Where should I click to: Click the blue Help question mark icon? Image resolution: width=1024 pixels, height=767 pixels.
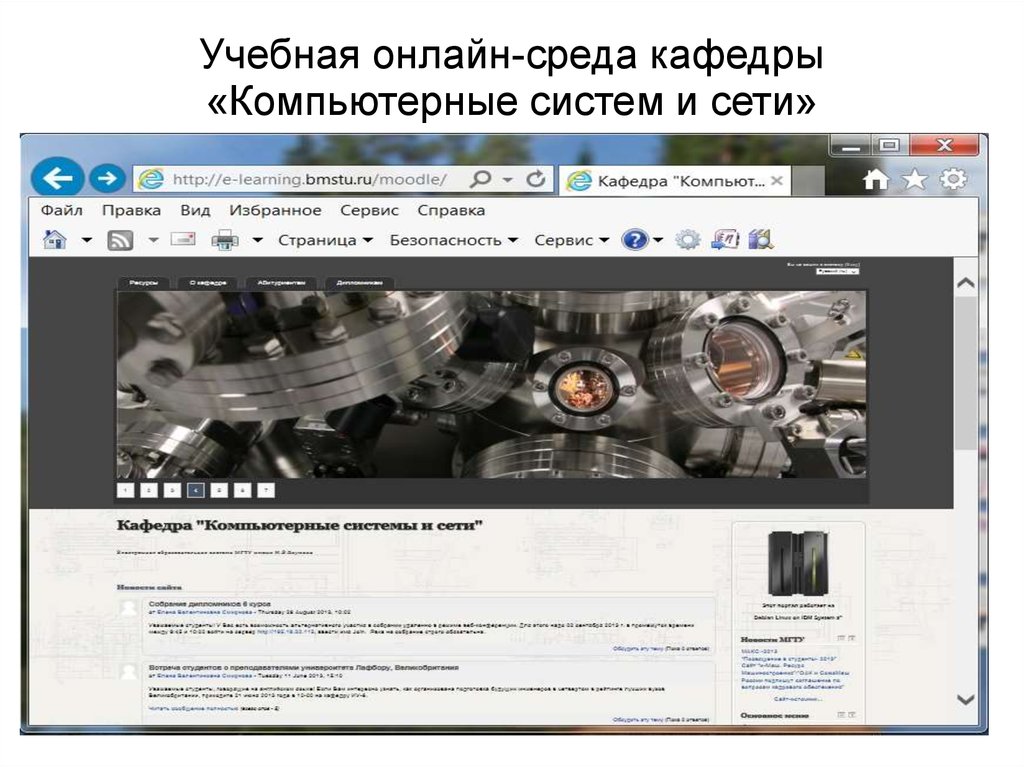(633, 240)
